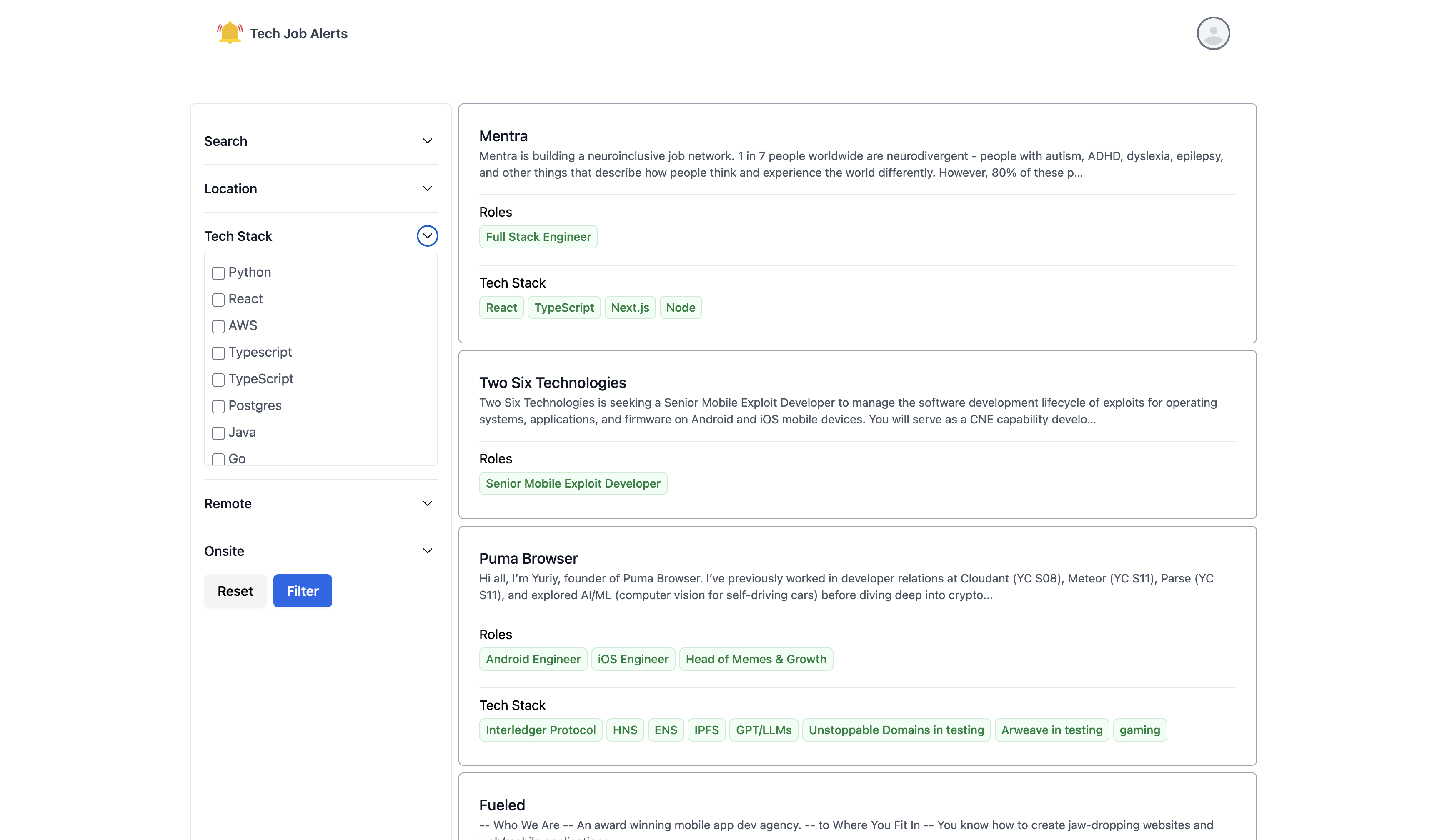Expand the Remote filter section
The height and width of the screenshot is (840, 1447).
pyautogui.click(x=427, y=503)
